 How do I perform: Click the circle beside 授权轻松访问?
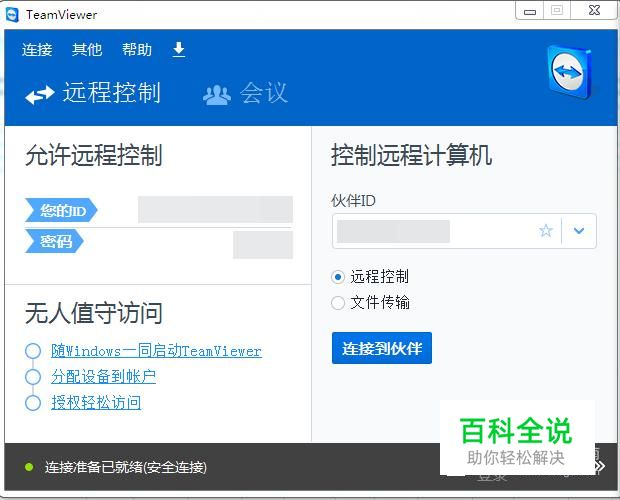click(x=33, y=403)
